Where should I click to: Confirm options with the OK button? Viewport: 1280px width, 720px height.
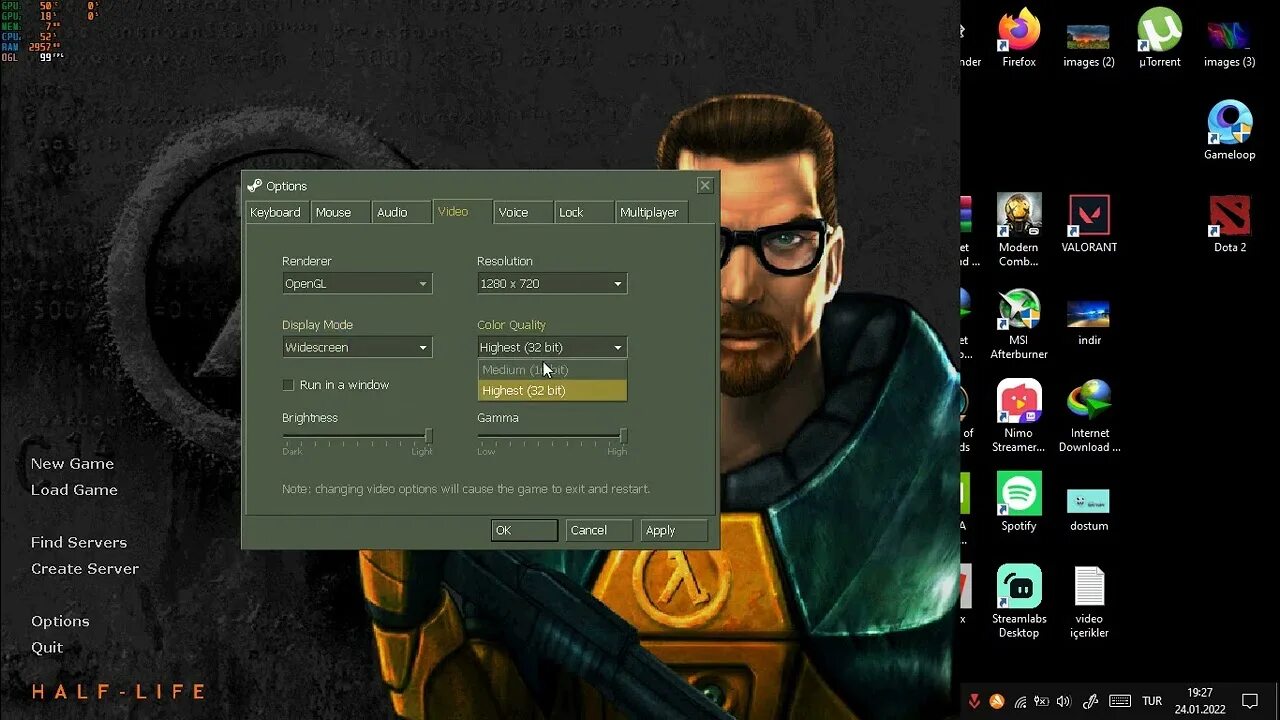pyautogui.click(x=524, y=531)
